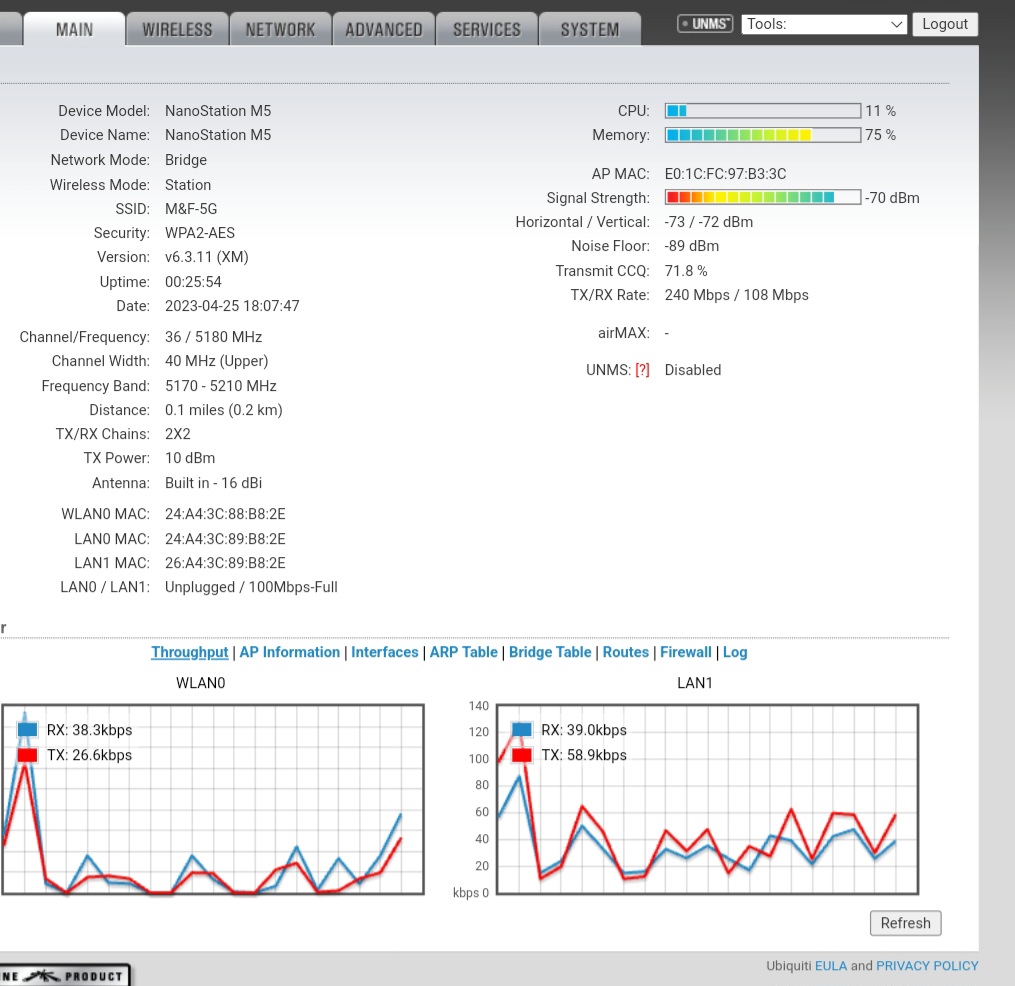Click the UNMS help question mark
1015x986 pixels.
coord(642,370)
